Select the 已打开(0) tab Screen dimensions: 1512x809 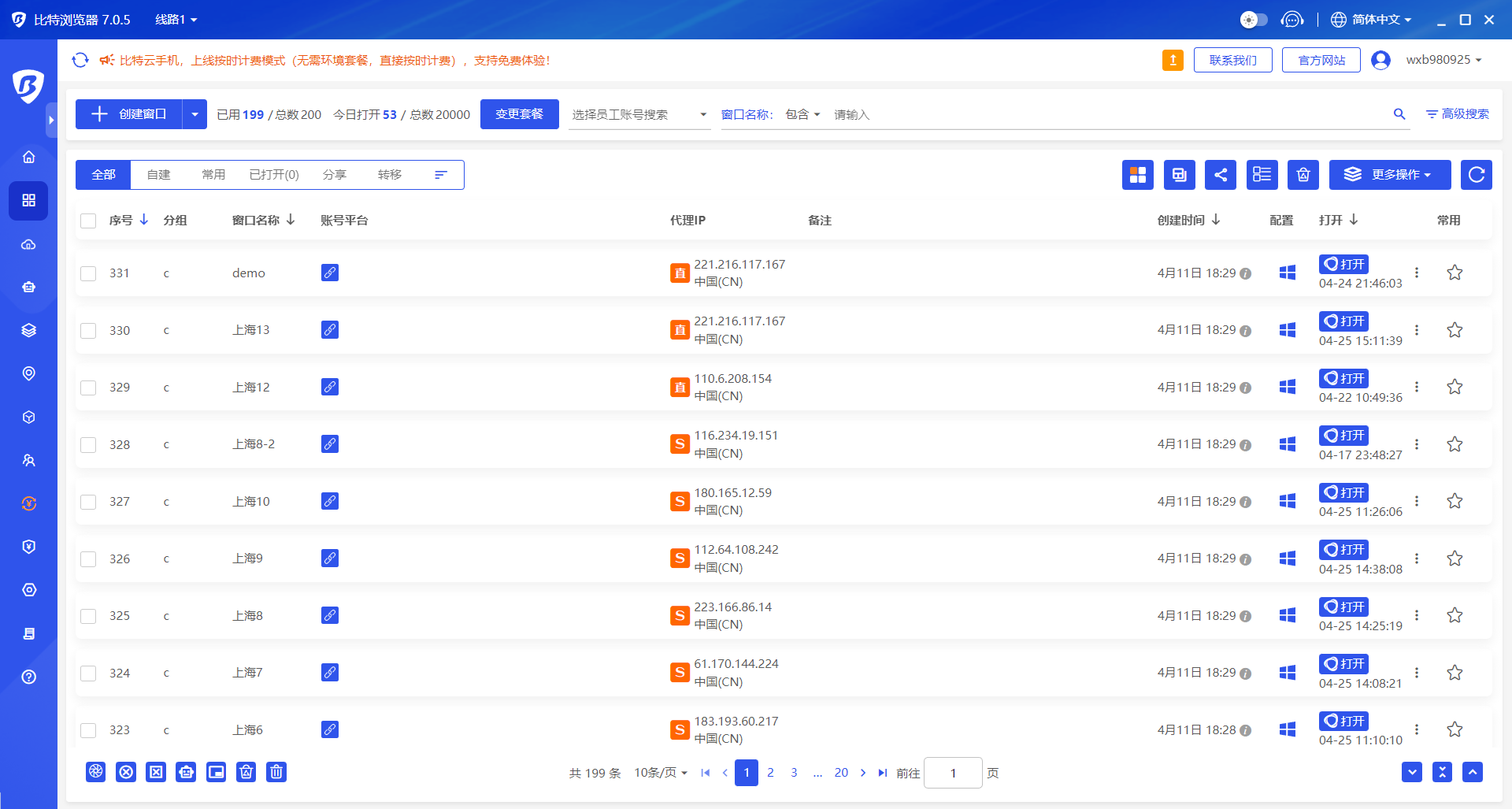273,175
